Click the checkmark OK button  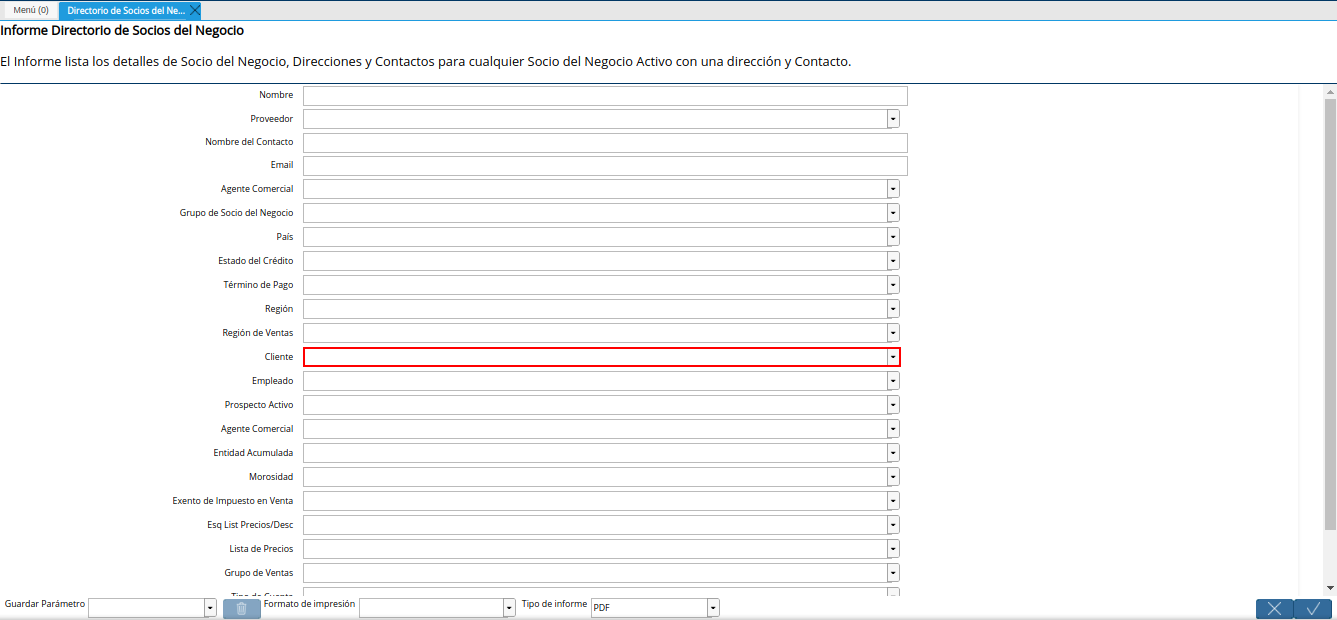[1314, 608]
